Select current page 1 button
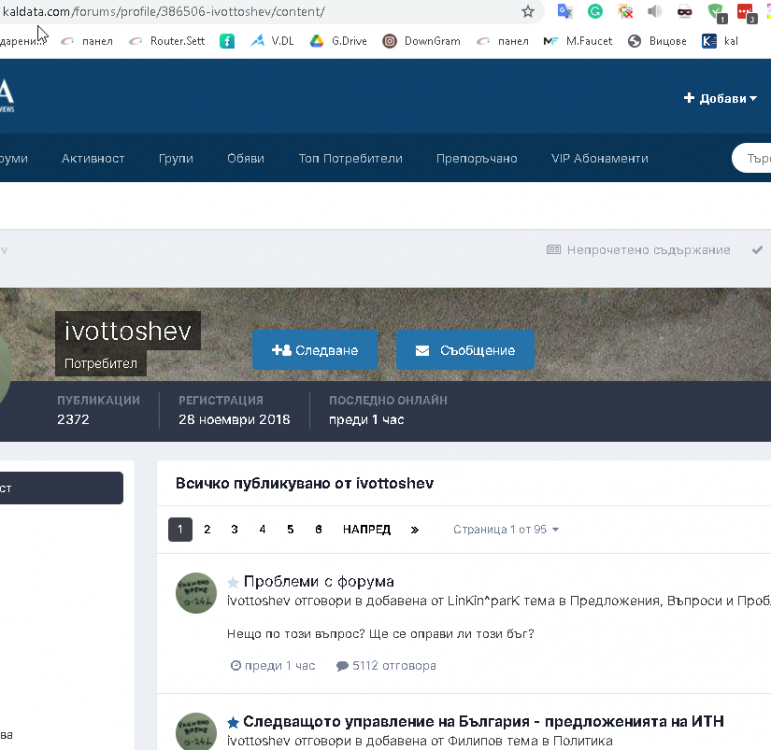Screen dimensions: 771x750 [x=180, y=529]
